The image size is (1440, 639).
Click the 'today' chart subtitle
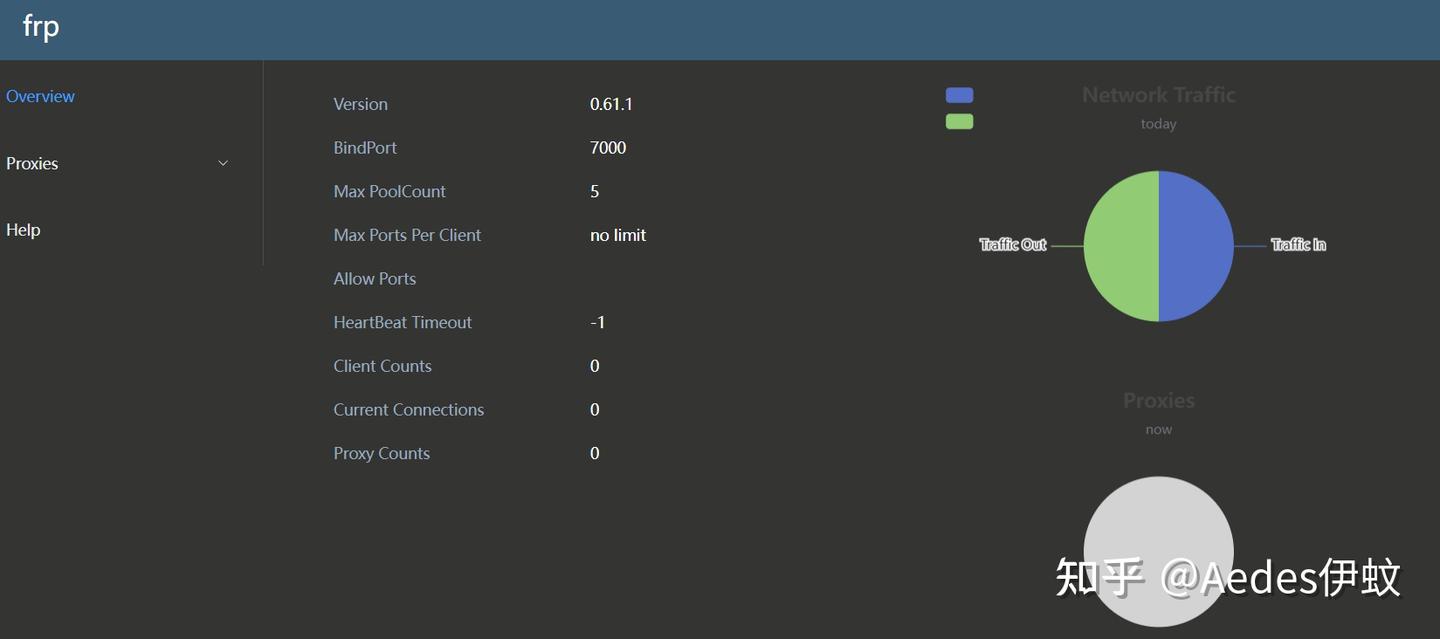[1159, 124]
